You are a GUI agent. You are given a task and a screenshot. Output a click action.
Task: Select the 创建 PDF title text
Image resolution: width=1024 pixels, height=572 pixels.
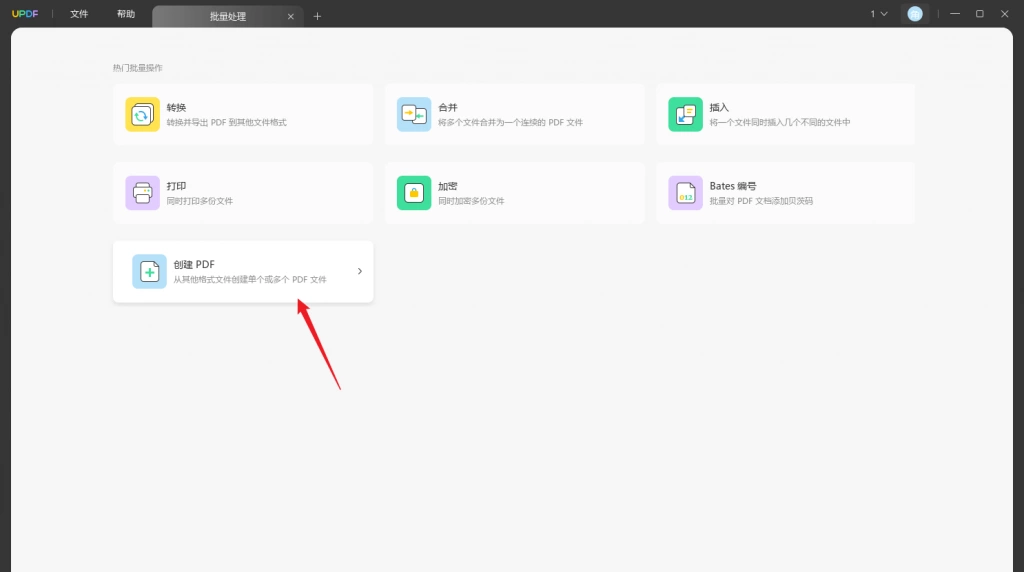pyautogui.click(x=194, y=264)
